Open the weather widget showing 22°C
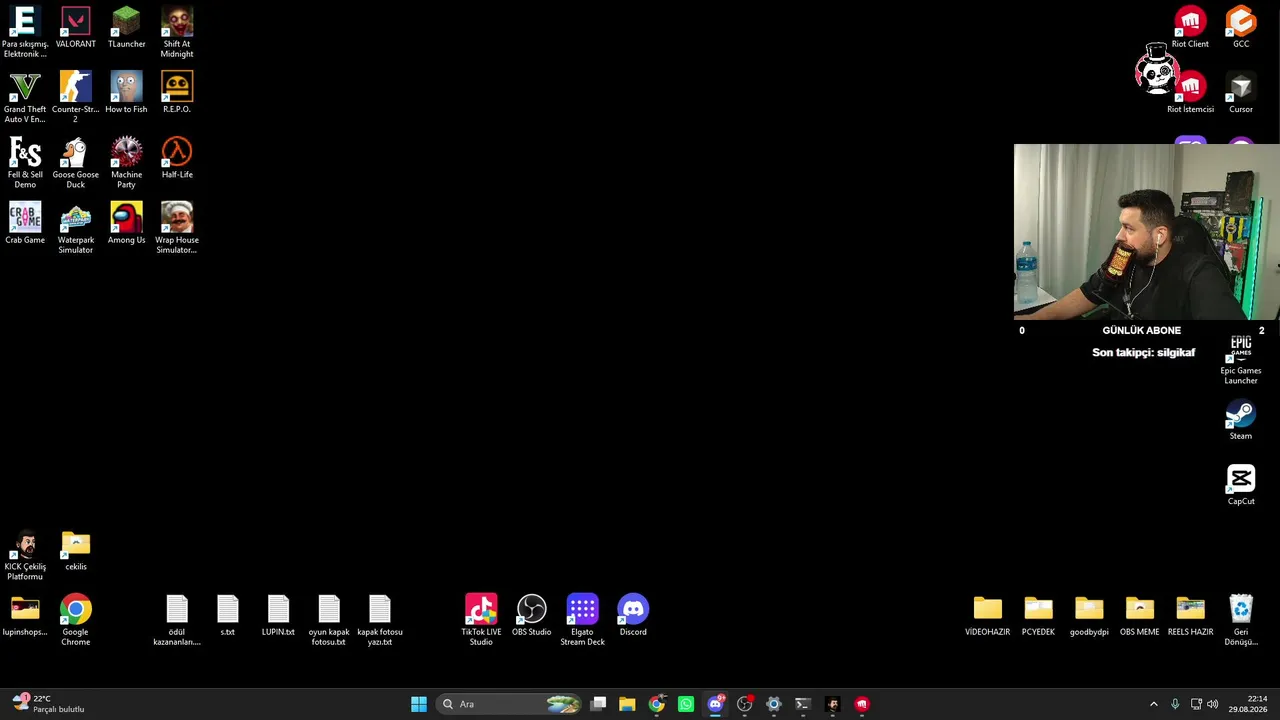Image resolution: width=1280 pixels, height=720 pixels. [48, 704]
